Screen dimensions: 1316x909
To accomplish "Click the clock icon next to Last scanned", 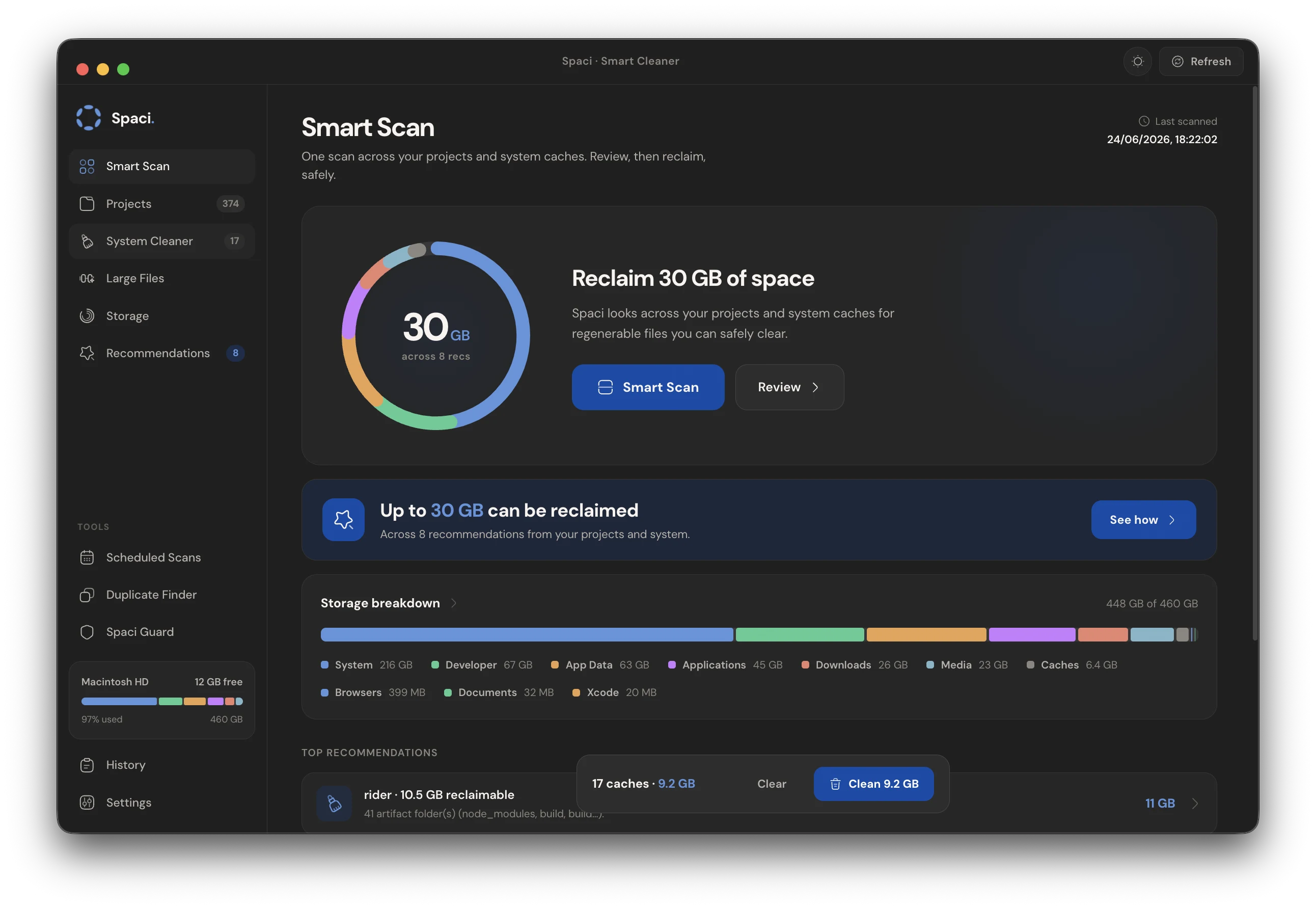I will 1143,121.
